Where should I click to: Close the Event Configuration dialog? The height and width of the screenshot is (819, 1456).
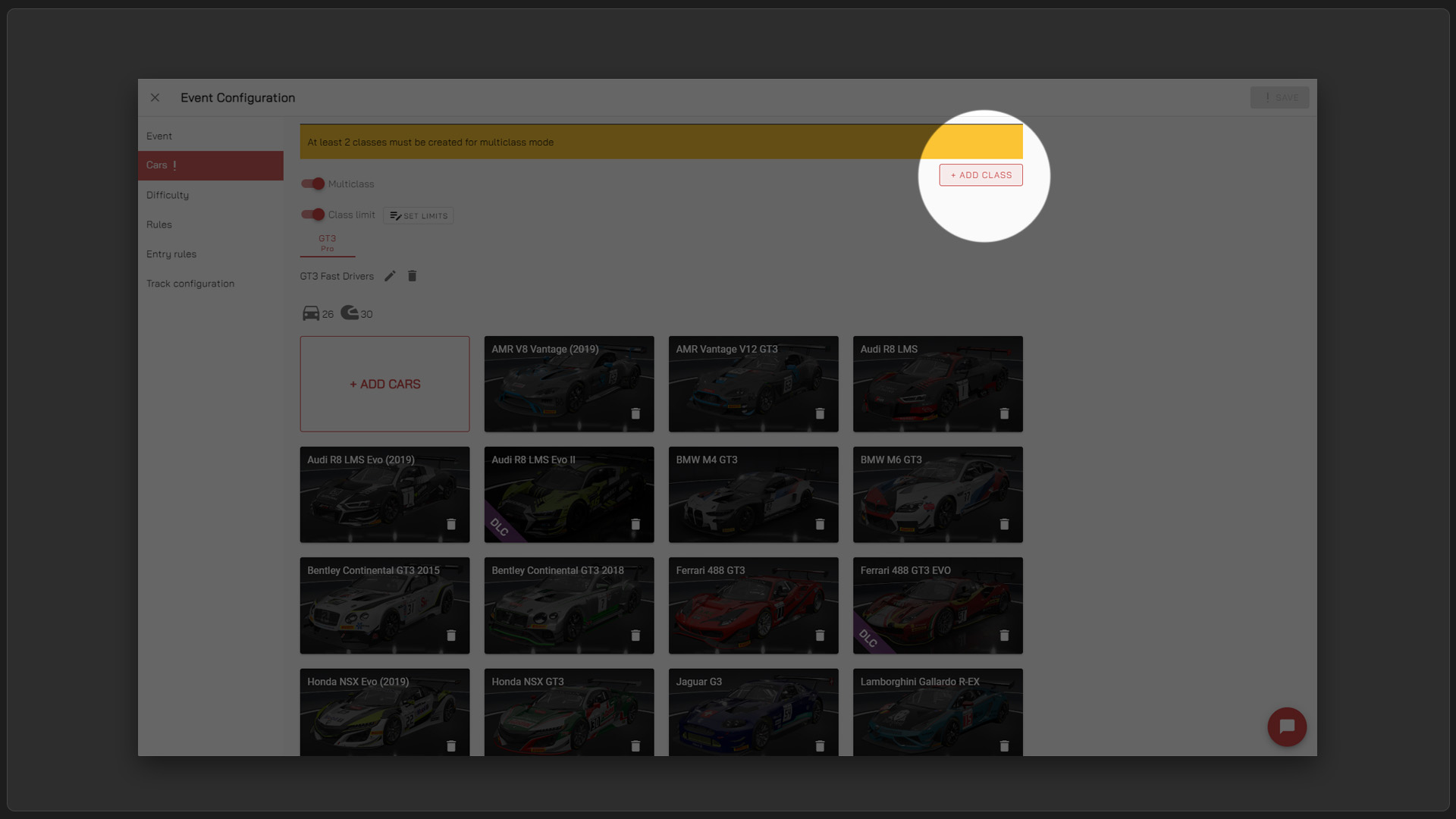155,98
